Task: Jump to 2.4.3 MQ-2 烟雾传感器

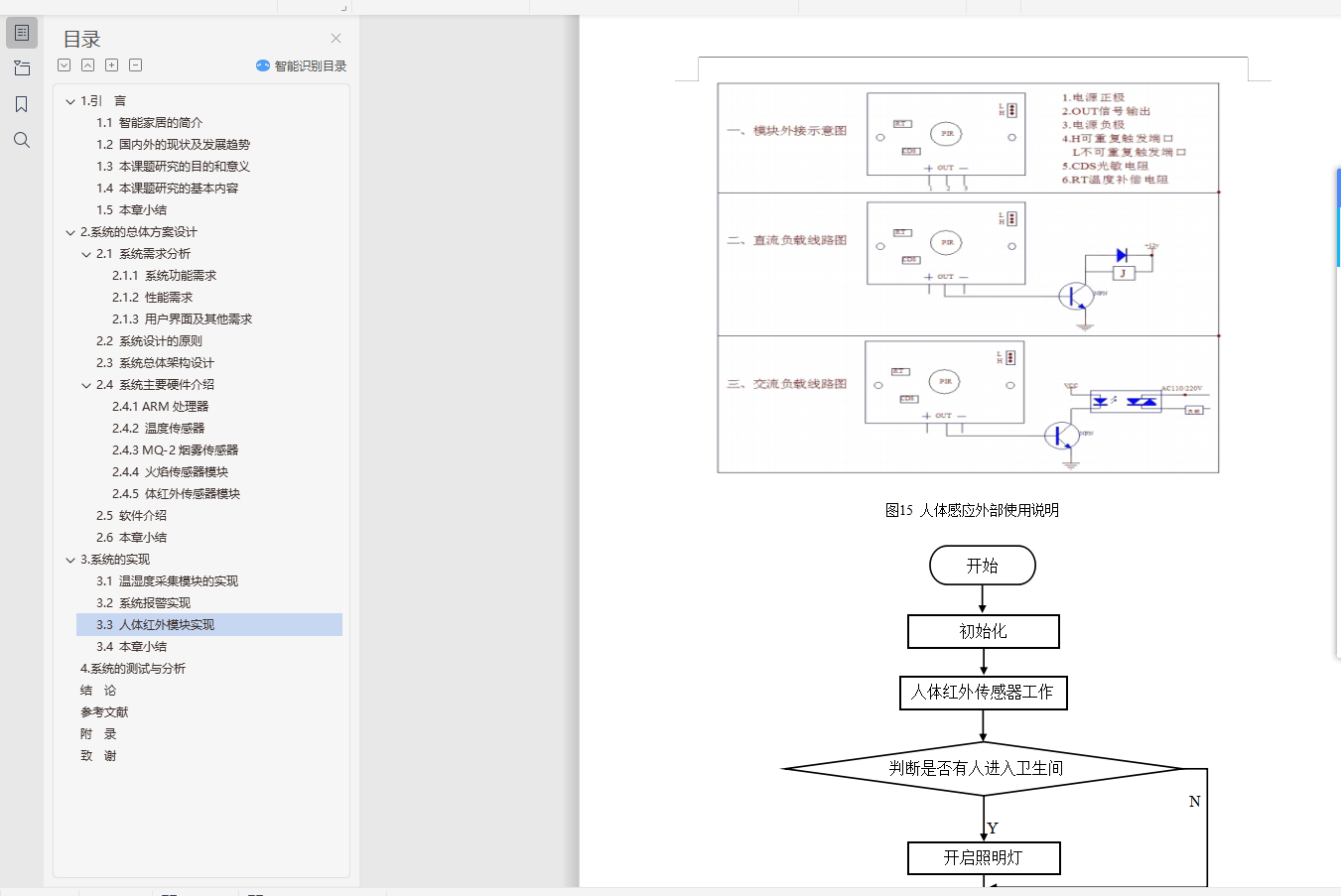Action: [175, 450]
